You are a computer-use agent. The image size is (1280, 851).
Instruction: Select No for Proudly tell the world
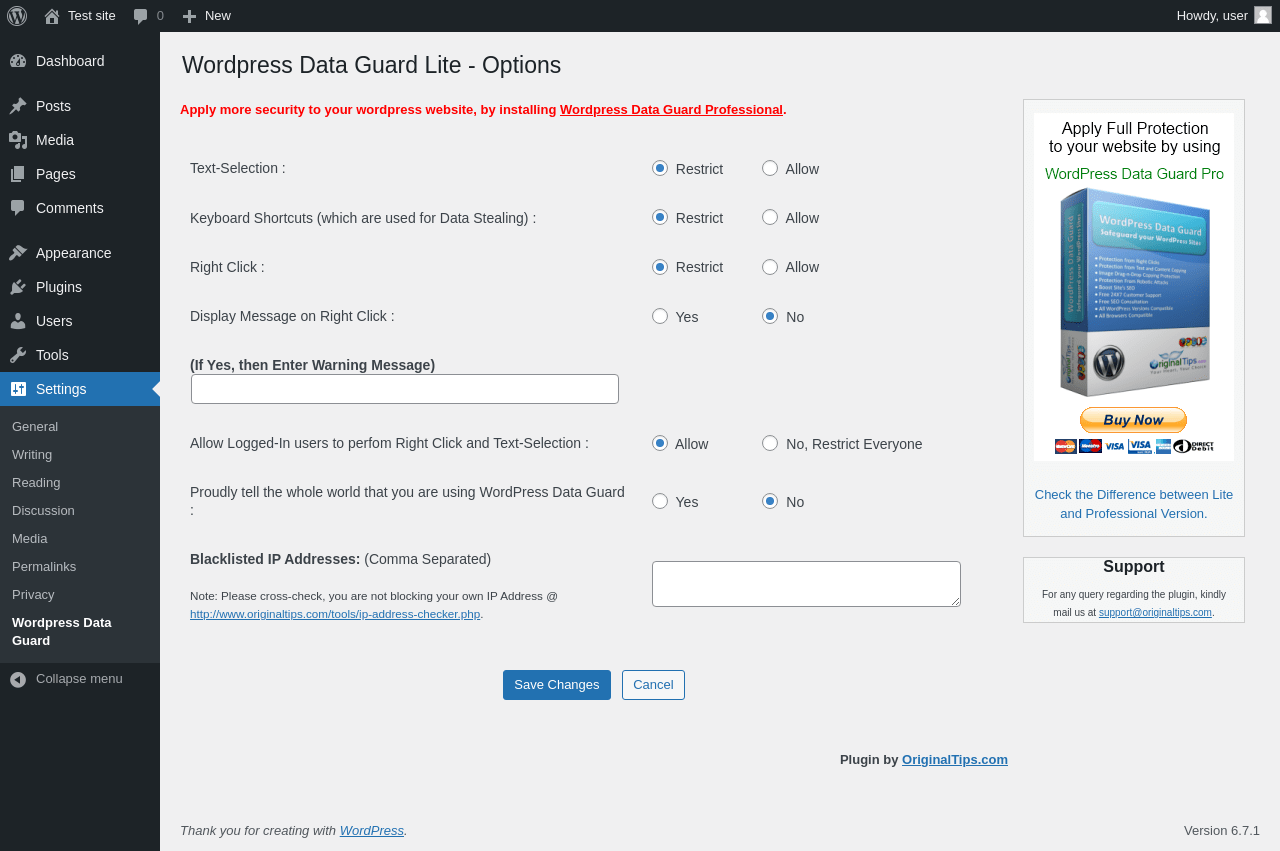770,501
